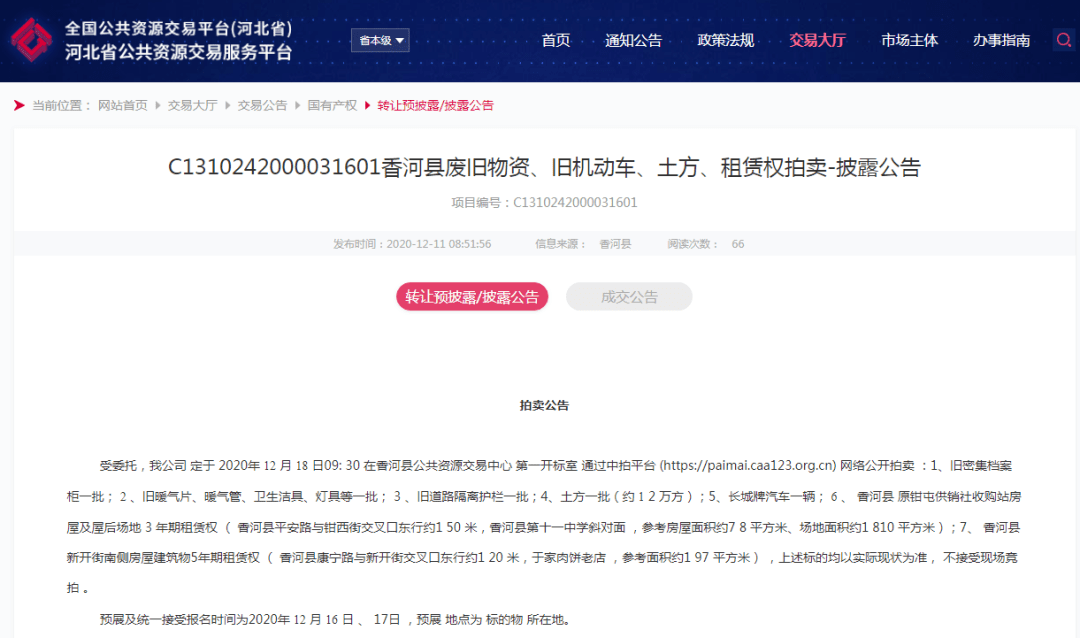
Task: Open 市场主体 in the top menu
Action: pos(909,41)
